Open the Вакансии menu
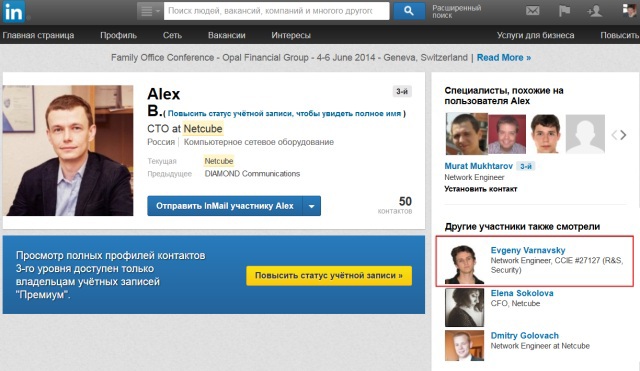Viewport: 640px width, 371px height. [x=227, y=36]
